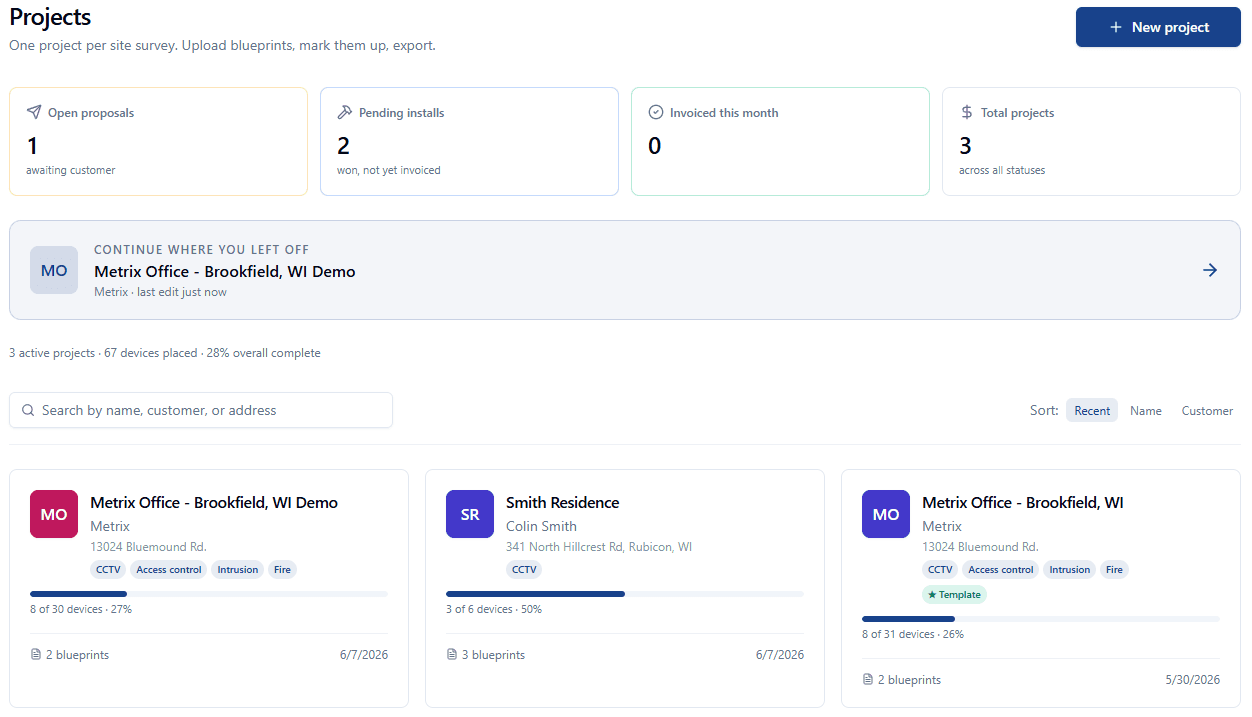The height and width of the screenshot is (717, 1252).
Task: Open the Open proposals stat card
Action: [x=158, y=141]
